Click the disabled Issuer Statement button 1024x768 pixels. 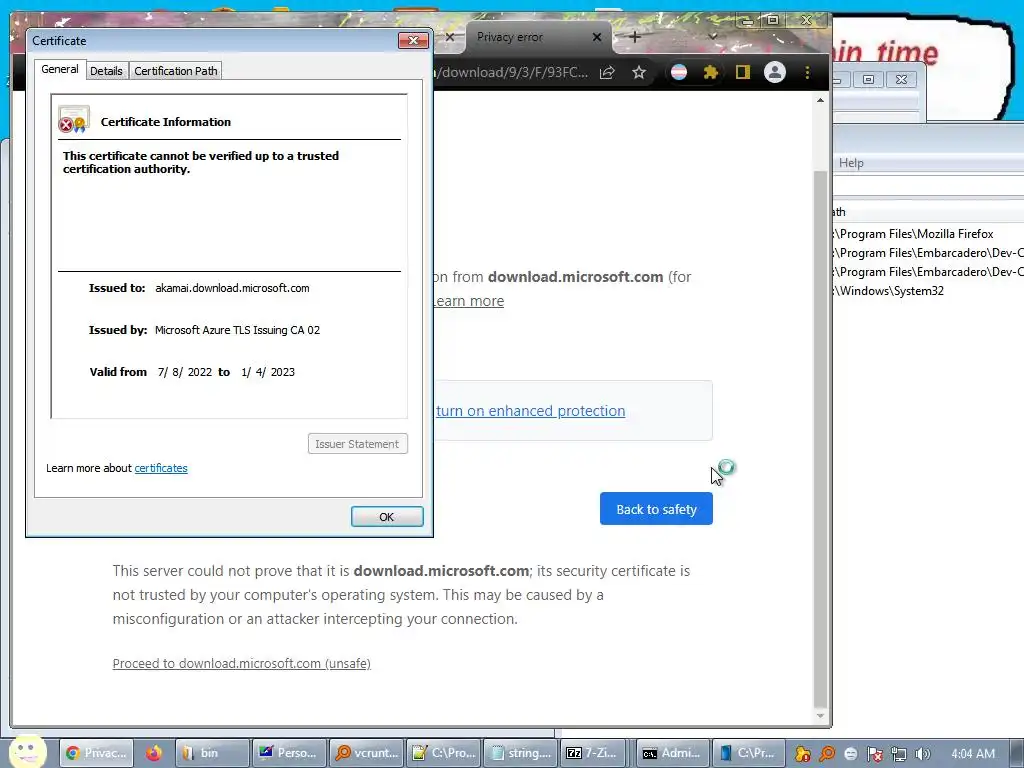click(x=358, y=444)
